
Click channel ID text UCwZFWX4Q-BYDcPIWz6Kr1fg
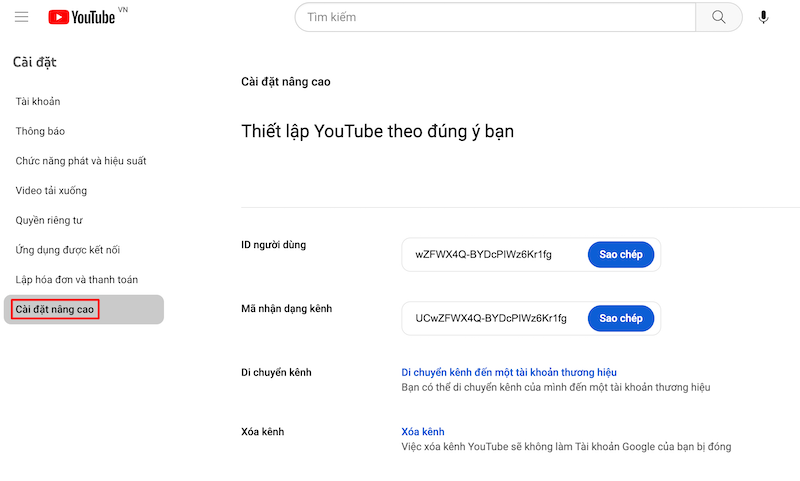tap(491, 318)
